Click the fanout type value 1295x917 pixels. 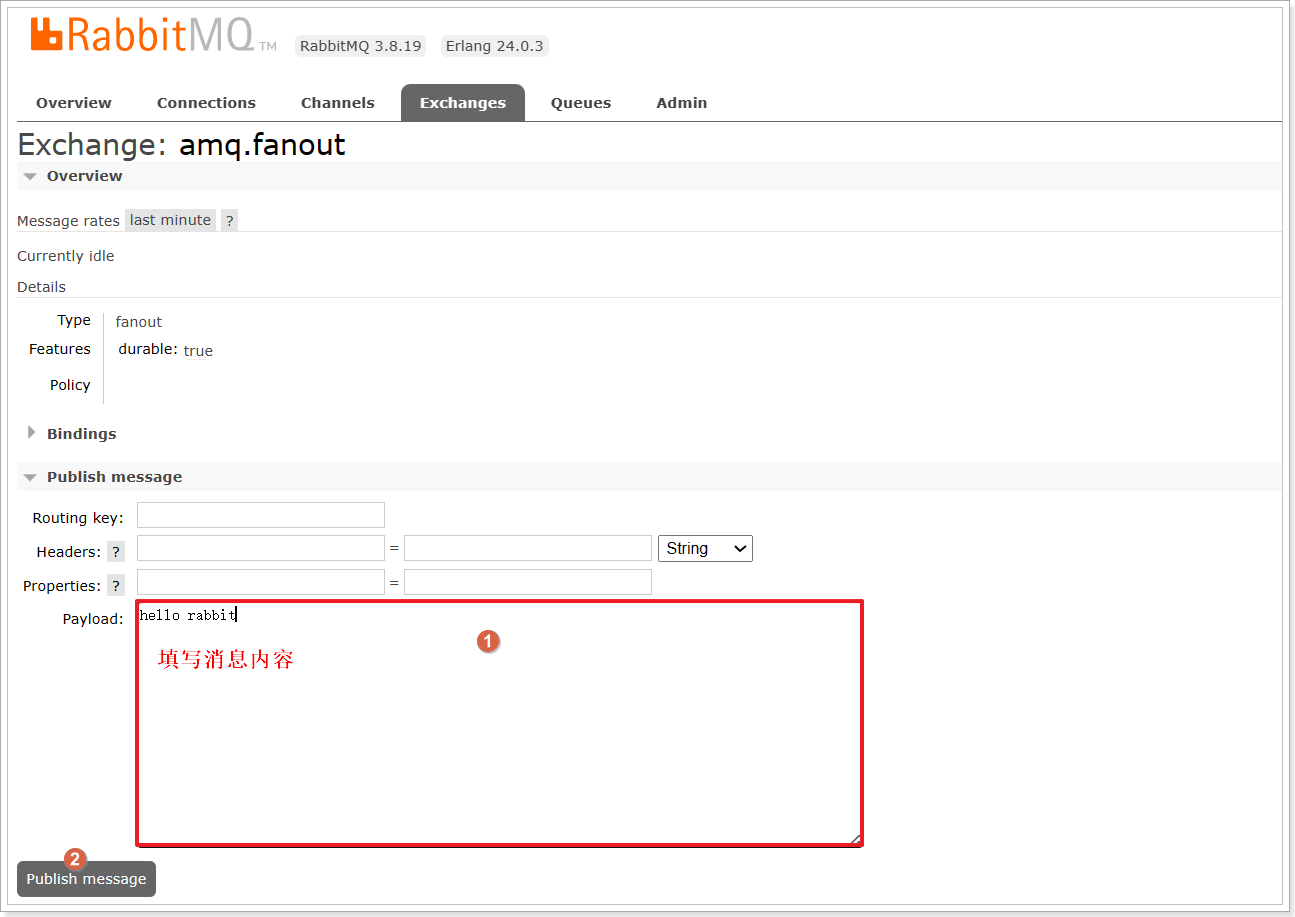(x=139, y=322)
